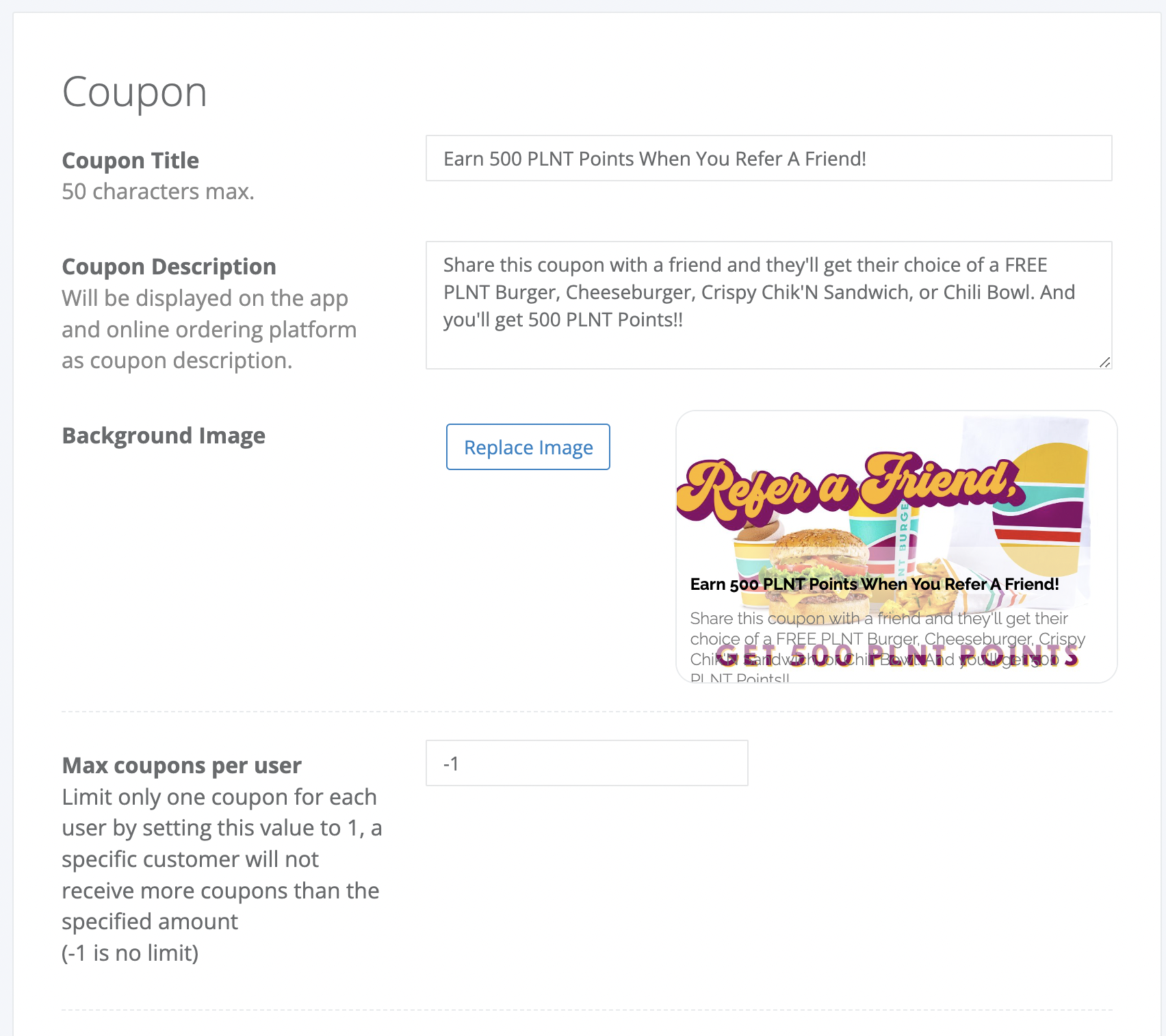Screen dimensions: 1166x1036
Task: Click the Replace Image button
Action: click(x=528, y=447)
